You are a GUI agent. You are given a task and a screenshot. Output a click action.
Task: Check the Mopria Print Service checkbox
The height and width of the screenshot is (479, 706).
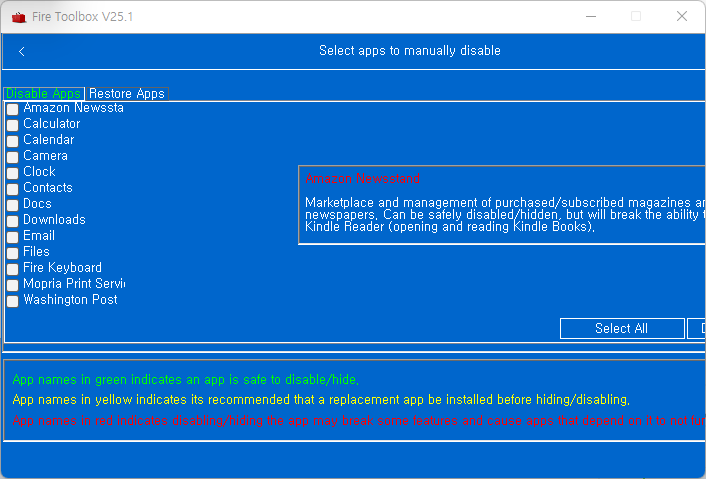(x=13, y=285)
